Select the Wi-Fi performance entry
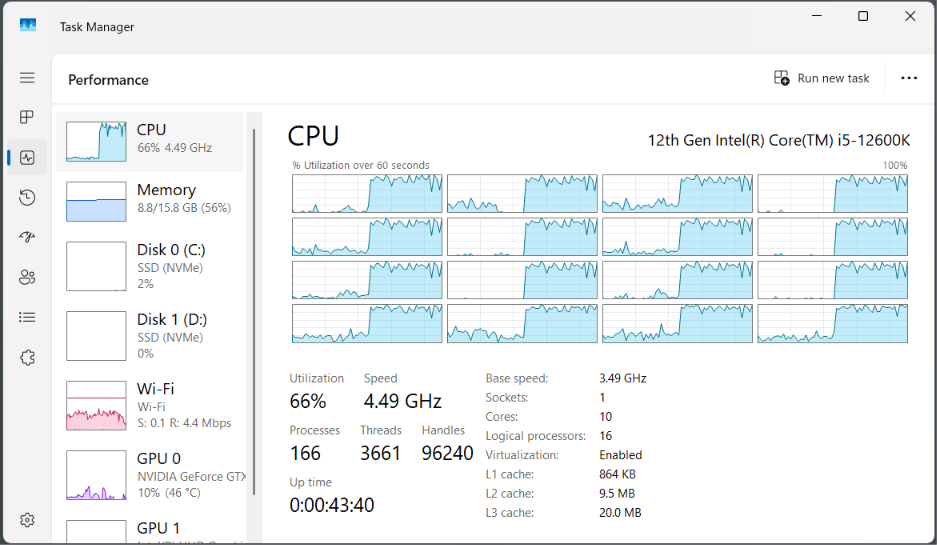This screenshot has height=545, width=937. [149, 406]
